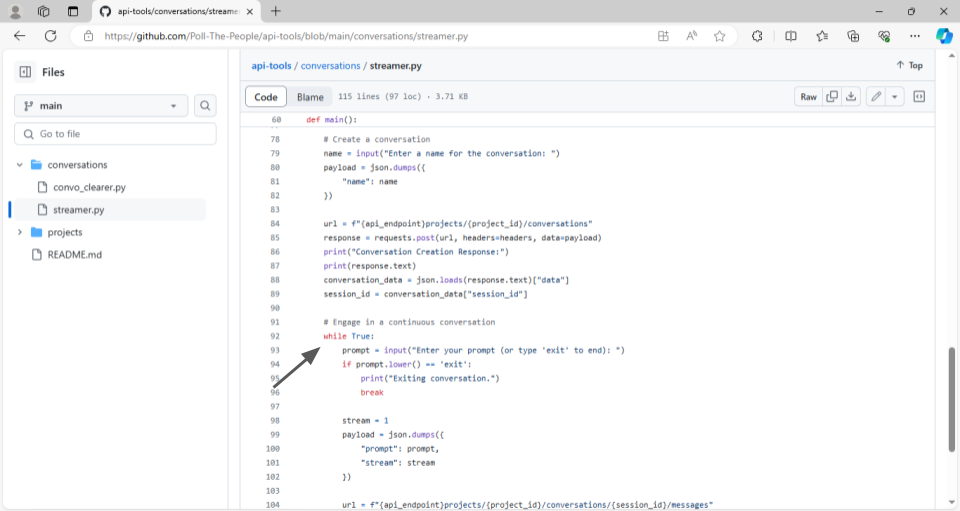Collapse the conversations folder
The image size is (960, 511).
point(20,165)
